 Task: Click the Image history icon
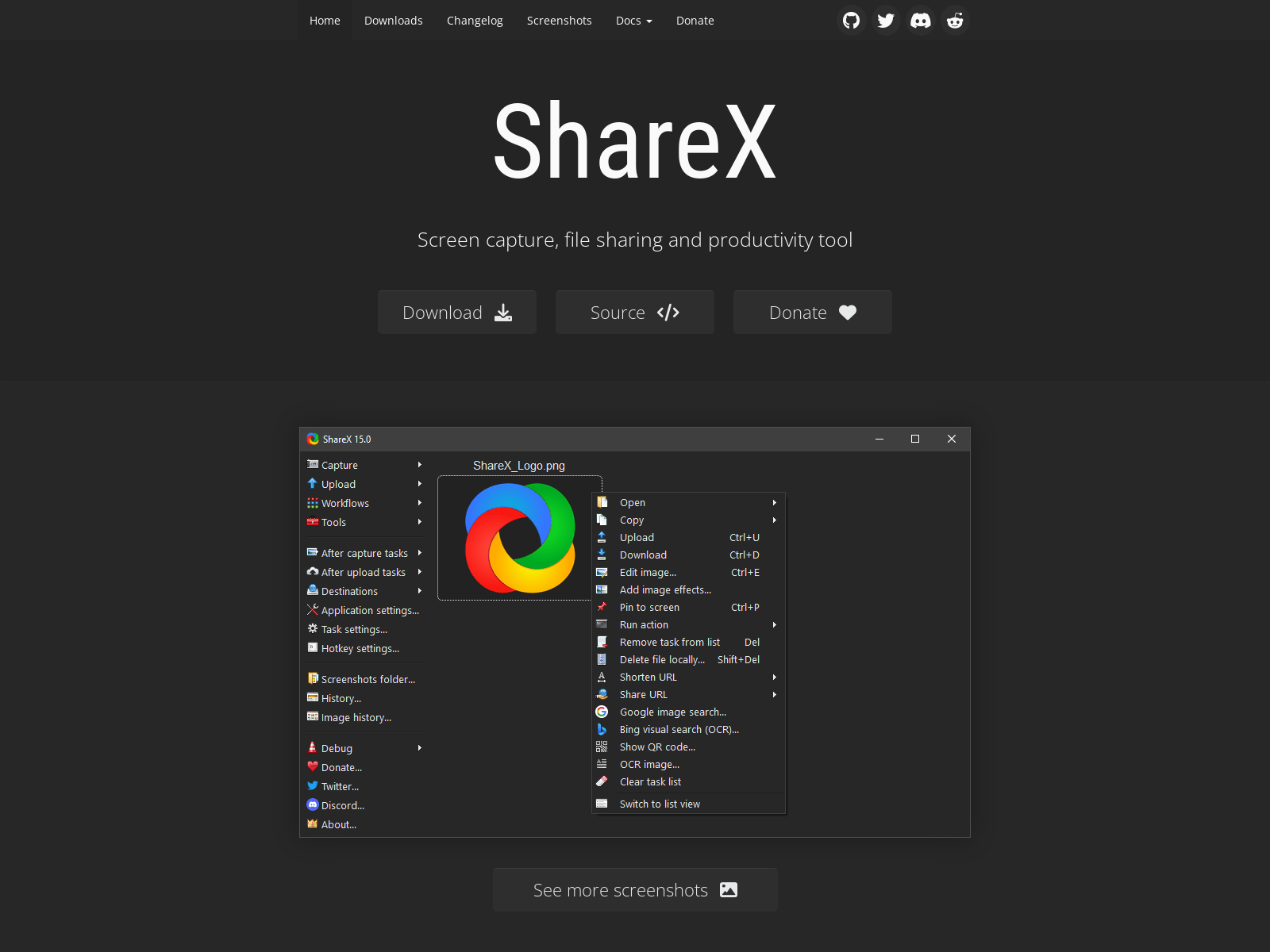(x=313, y=717)
